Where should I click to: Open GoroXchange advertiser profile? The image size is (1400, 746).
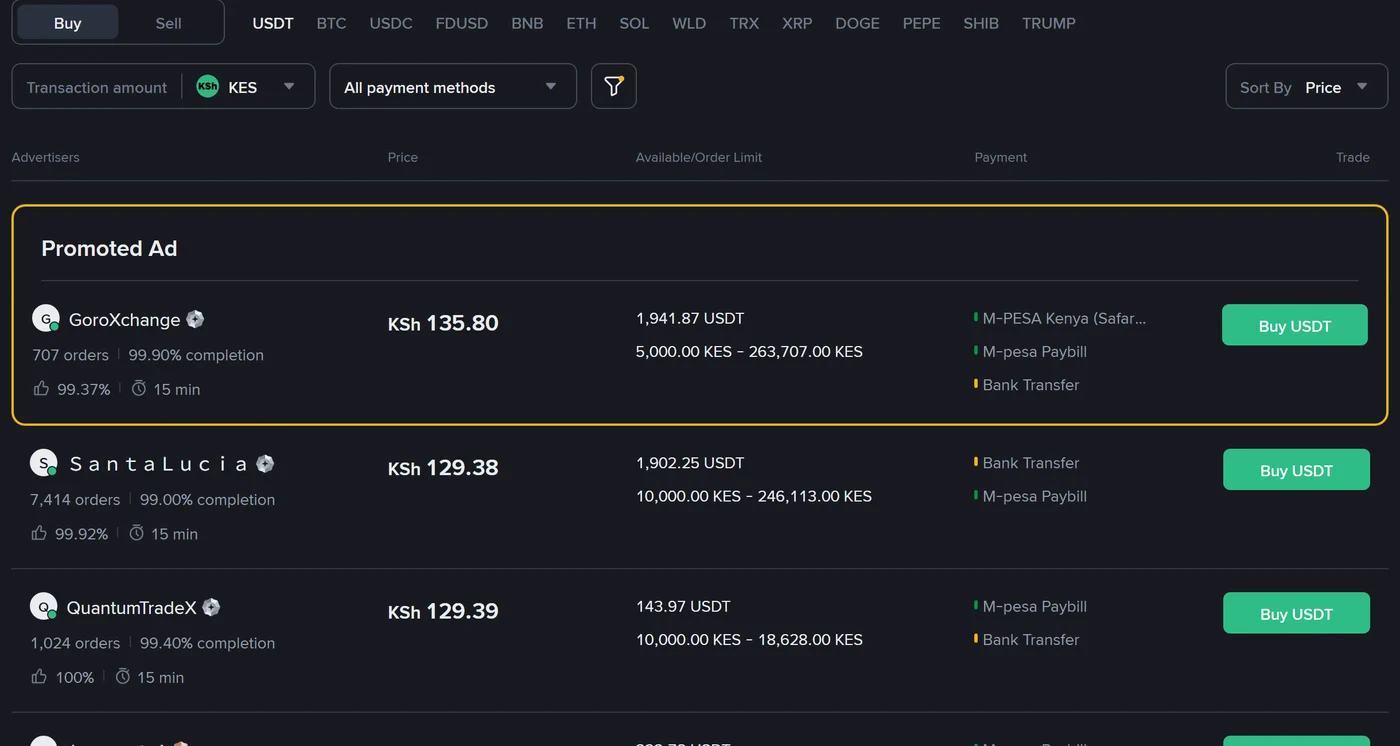pos(124,320)
